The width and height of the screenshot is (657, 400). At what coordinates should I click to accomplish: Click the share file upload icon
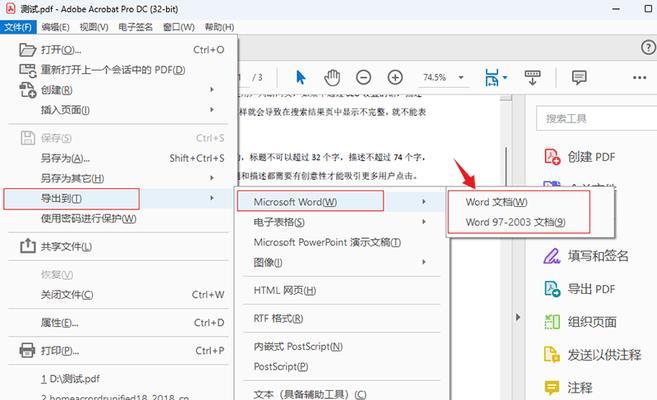(x=28, y=246)
